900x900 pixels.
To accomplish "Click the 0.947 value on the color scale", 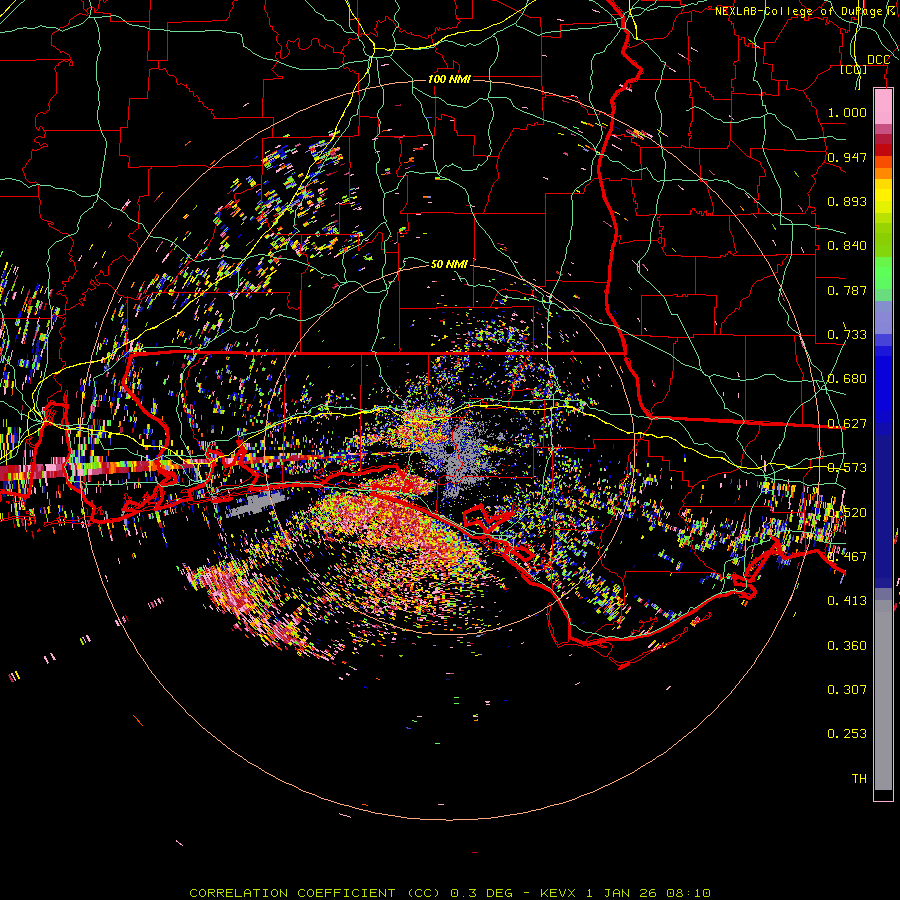I will point(847,157).
